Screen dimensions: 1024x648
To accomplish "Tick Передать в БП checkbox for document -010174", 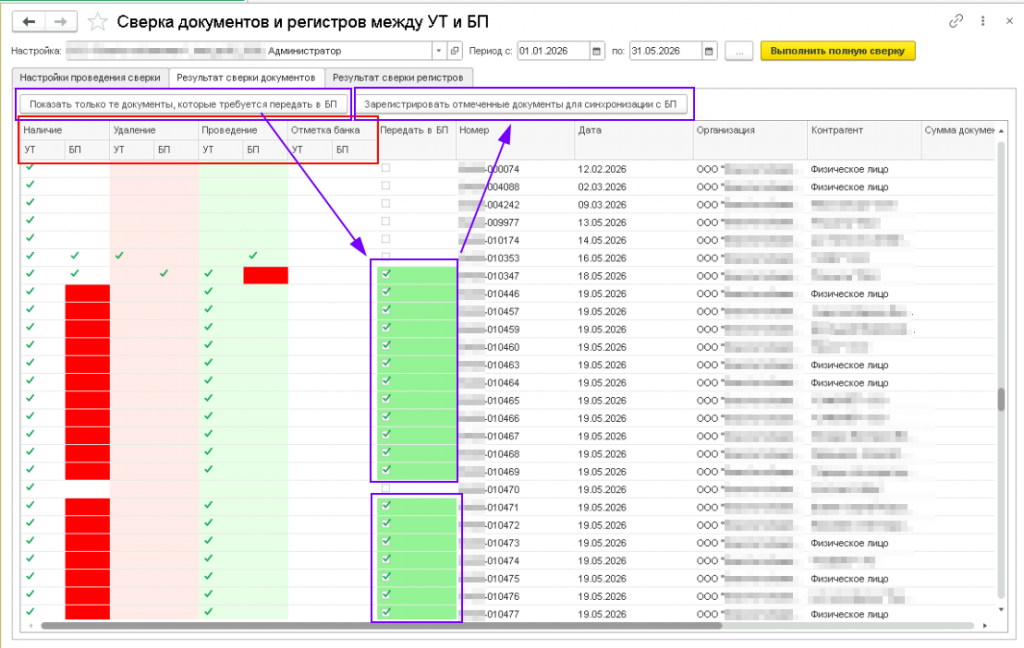I will point(386,239).
